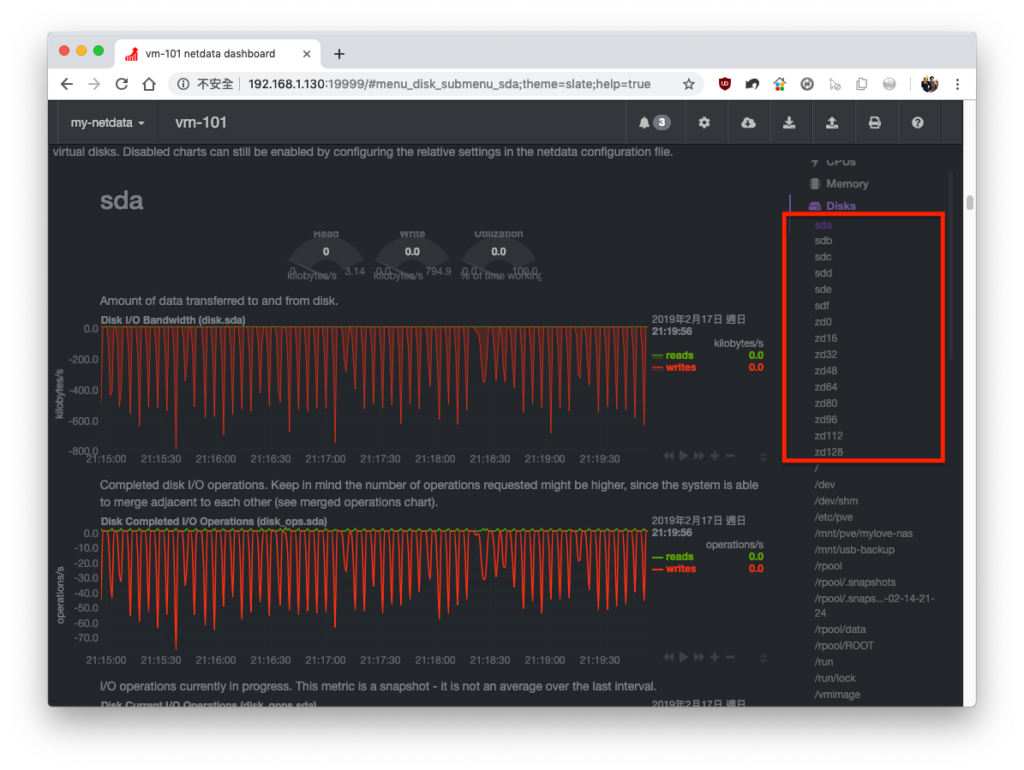Jump to zd128 disk in sidebar
This screenshot has height=770, width=1024.
click(829, 452)
